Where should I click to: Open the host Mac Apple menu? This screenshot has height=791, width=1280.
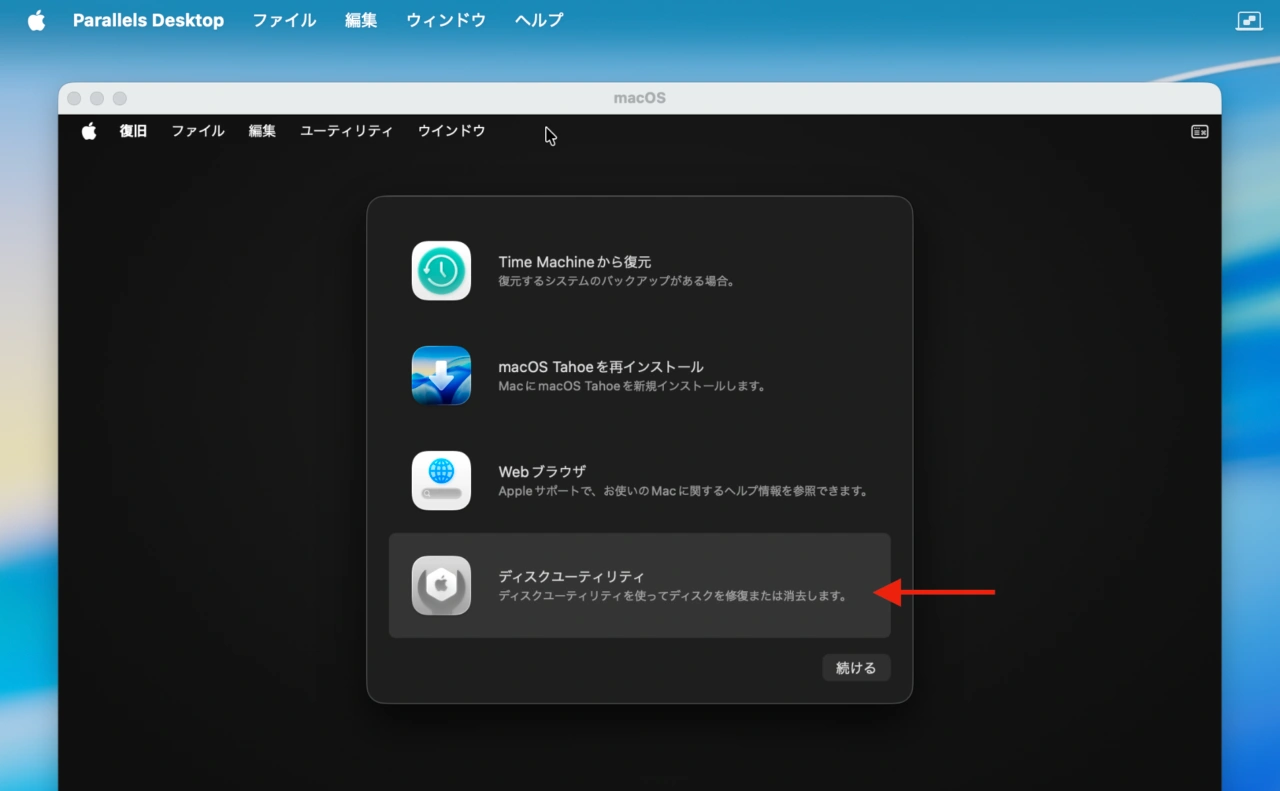pos(36,19)
